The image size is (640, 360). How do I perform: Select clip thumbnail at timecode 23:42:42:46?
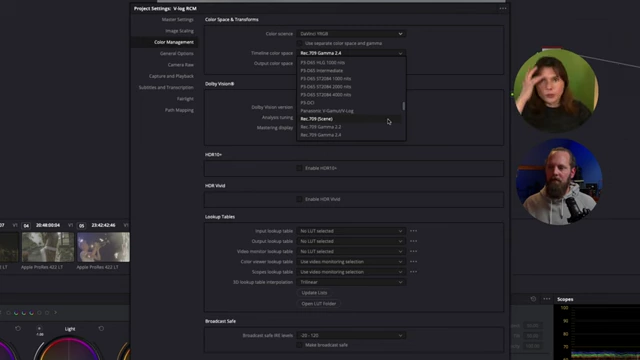click(103, 247)
